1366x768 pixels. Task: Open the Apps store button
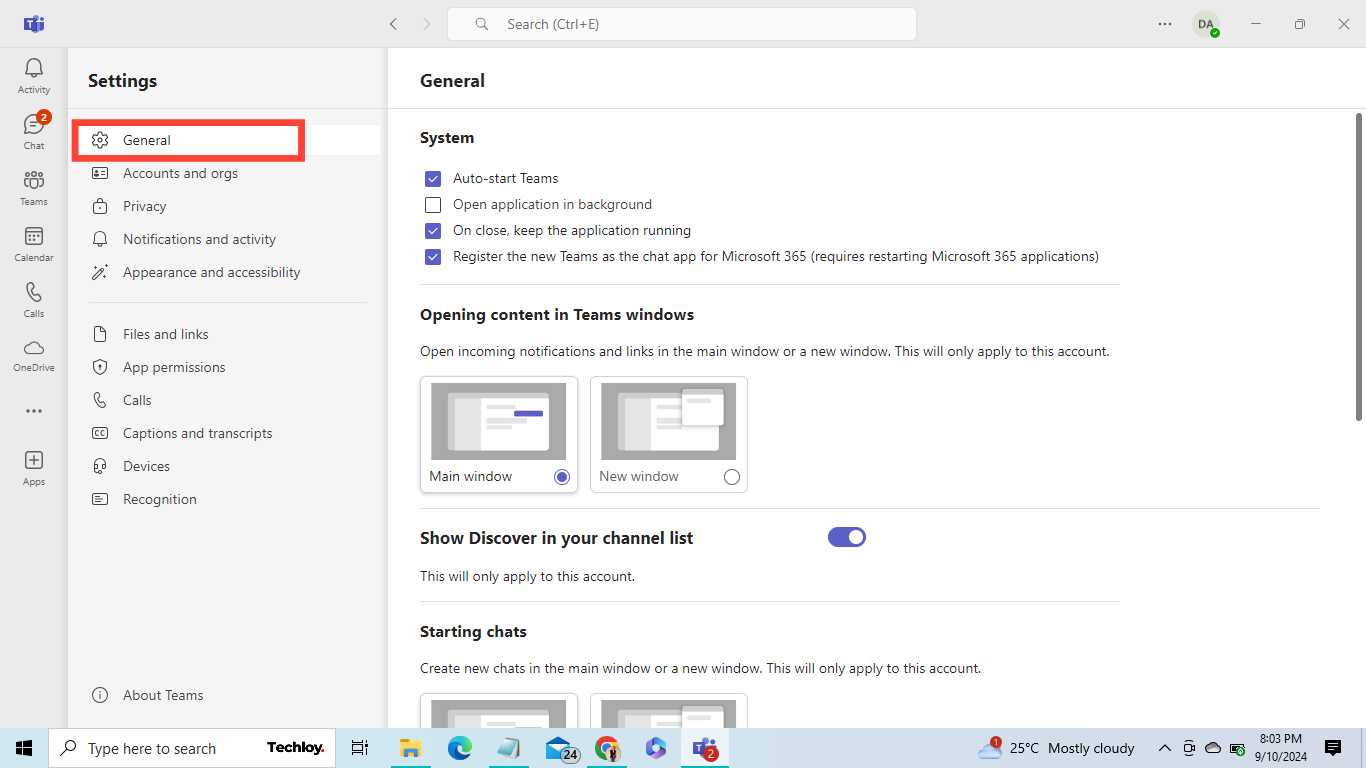pyautogui.click(x=34, y=468)
